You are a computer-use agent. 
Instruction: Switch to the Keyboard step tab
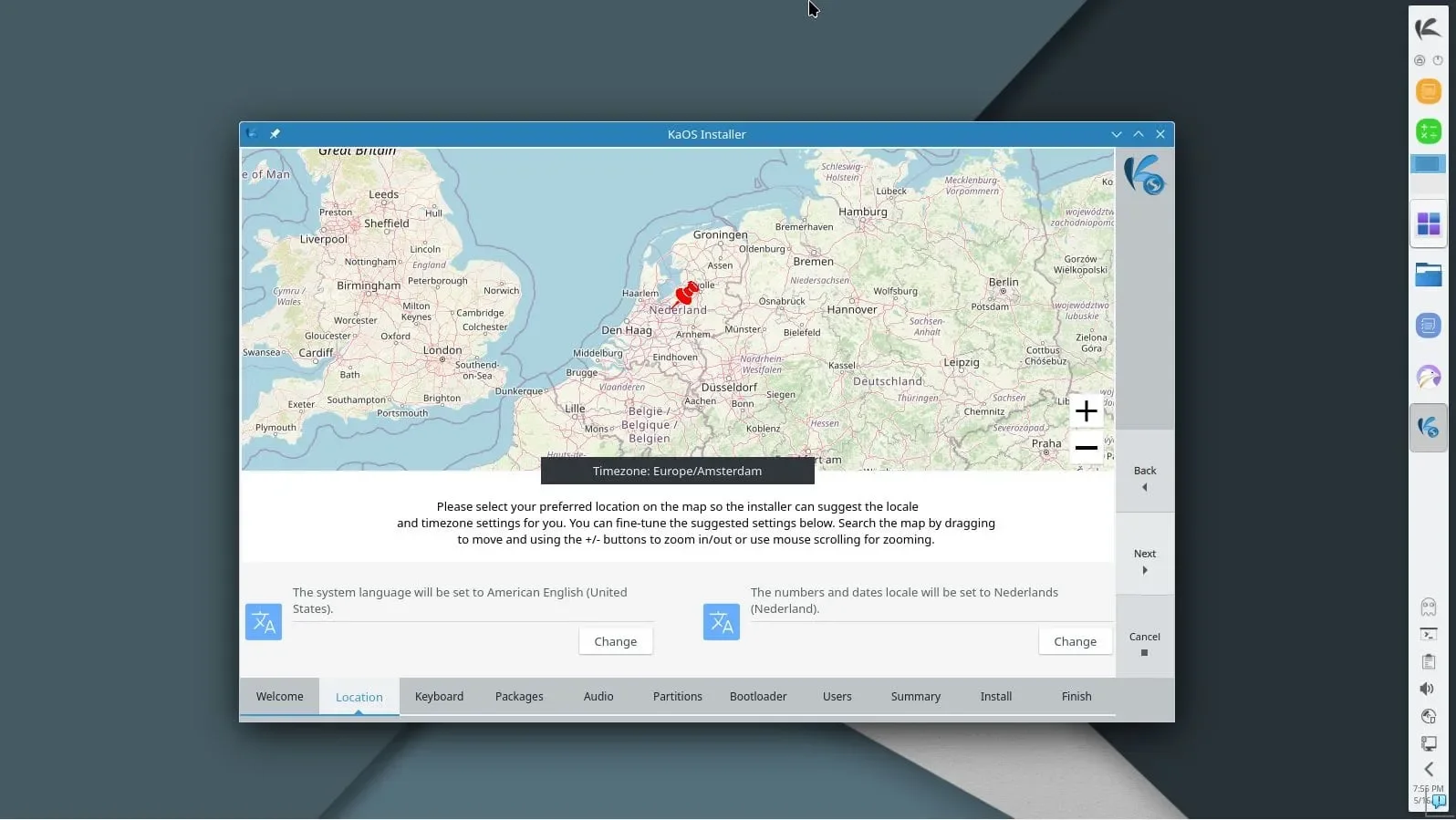(439, 696)
